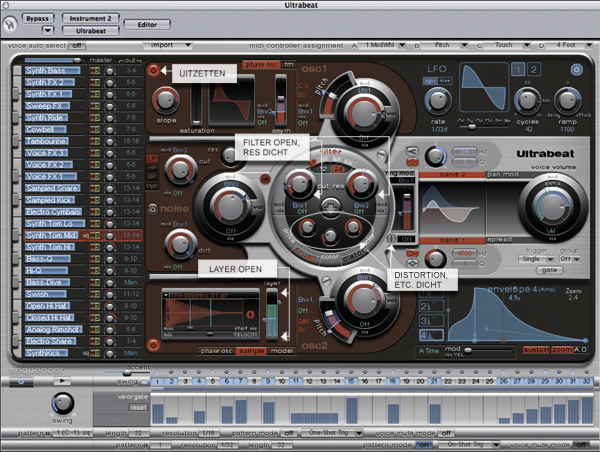Image resolution: width=600 pixels, height=452 pixels.
Task: Mute the Sampled Snare voice
Action: [93, 188]
